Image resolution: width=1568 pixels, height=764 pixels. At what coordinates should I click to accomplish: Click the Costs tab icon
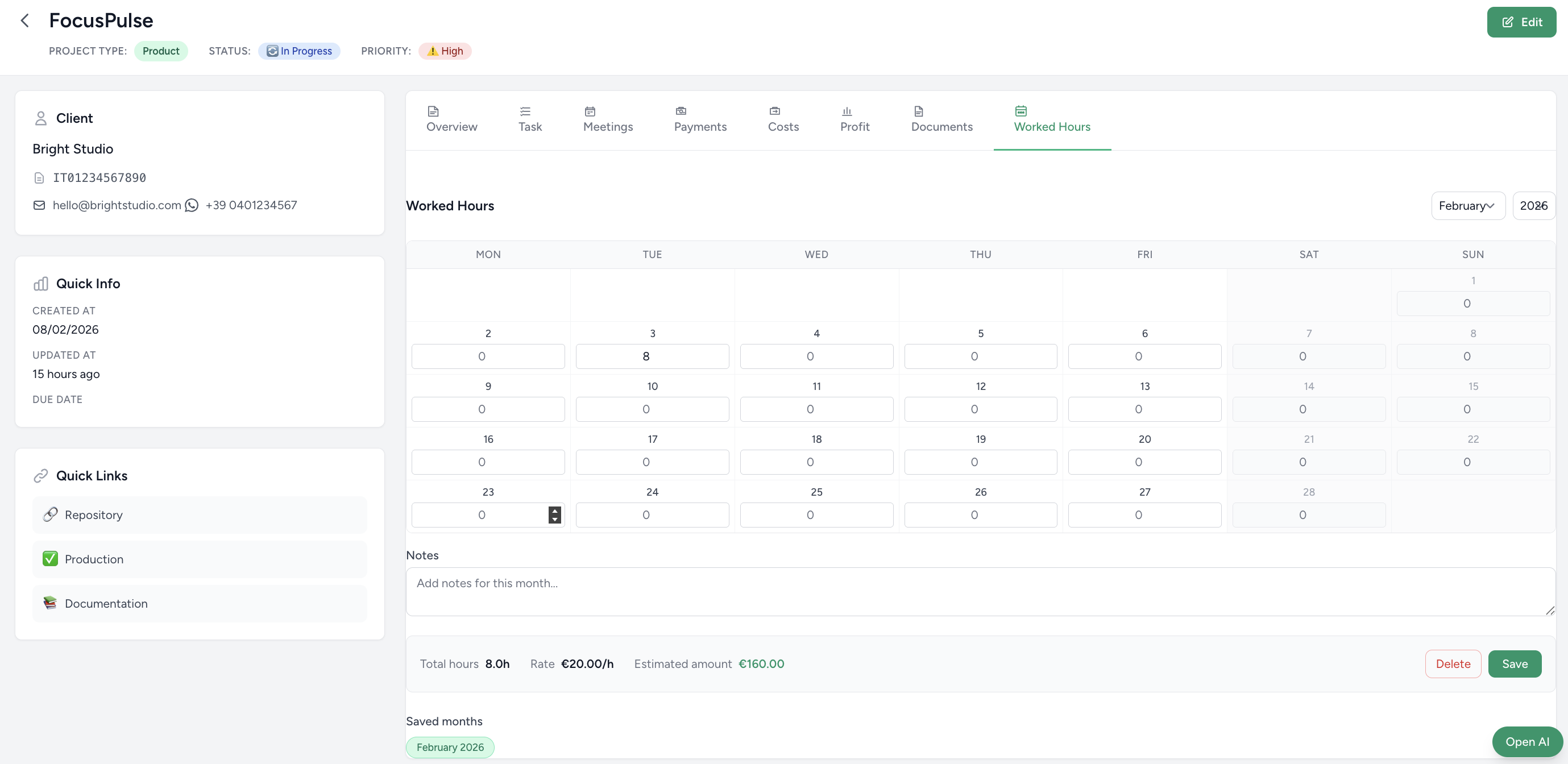point(774,111)
